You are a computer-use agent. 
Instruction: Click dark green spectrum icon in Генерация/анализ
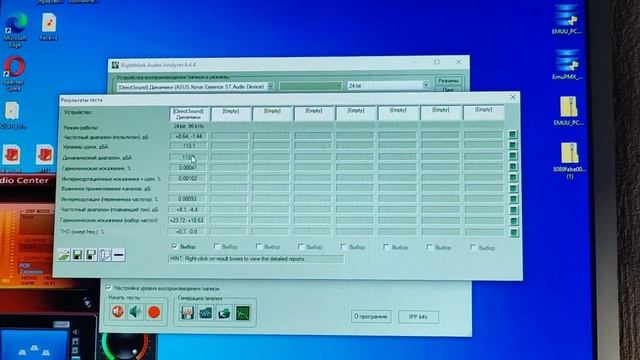pos(242,313)
